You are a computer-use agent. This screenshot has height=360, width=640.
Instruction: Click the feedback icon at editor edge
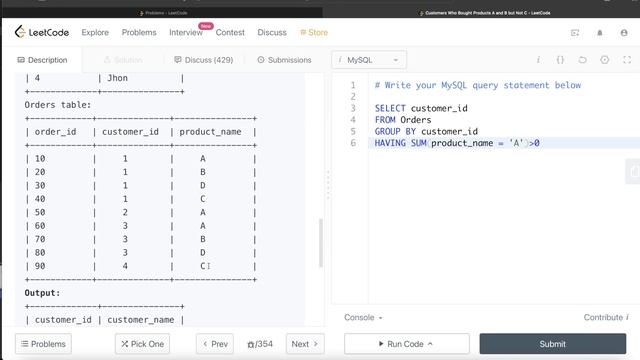point(633,171)
